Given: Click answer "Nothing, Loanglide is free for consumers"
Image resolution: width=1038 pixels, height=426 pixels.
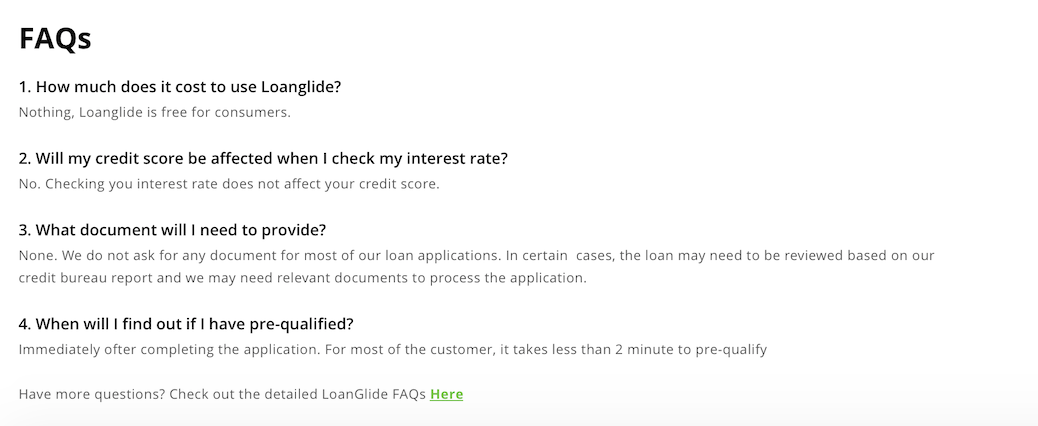Looking at the screenshot, I should point(154,112).
